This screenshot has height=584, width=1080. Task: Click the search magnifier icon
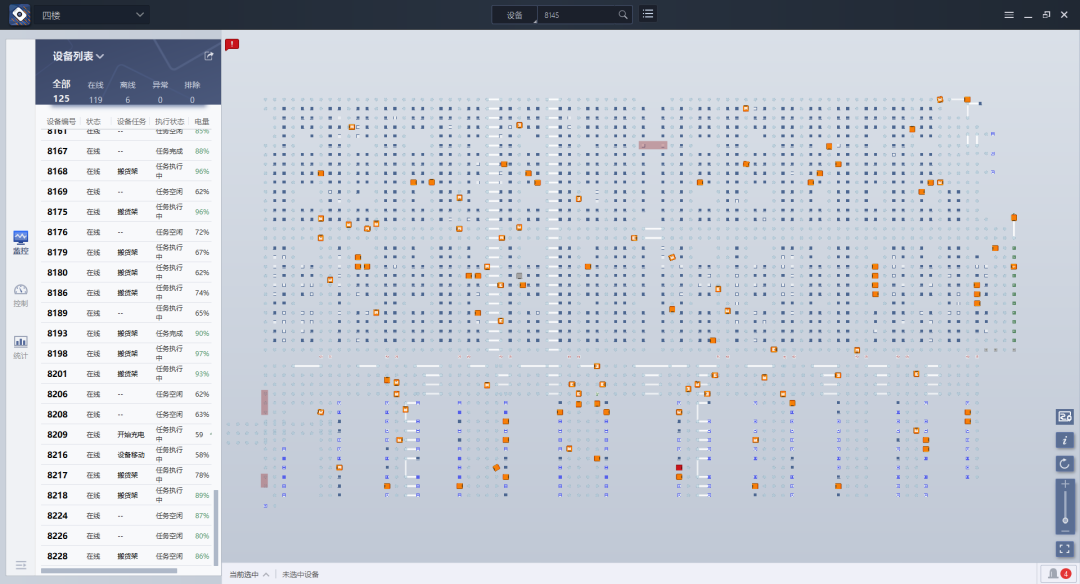[x=623, y=15]
